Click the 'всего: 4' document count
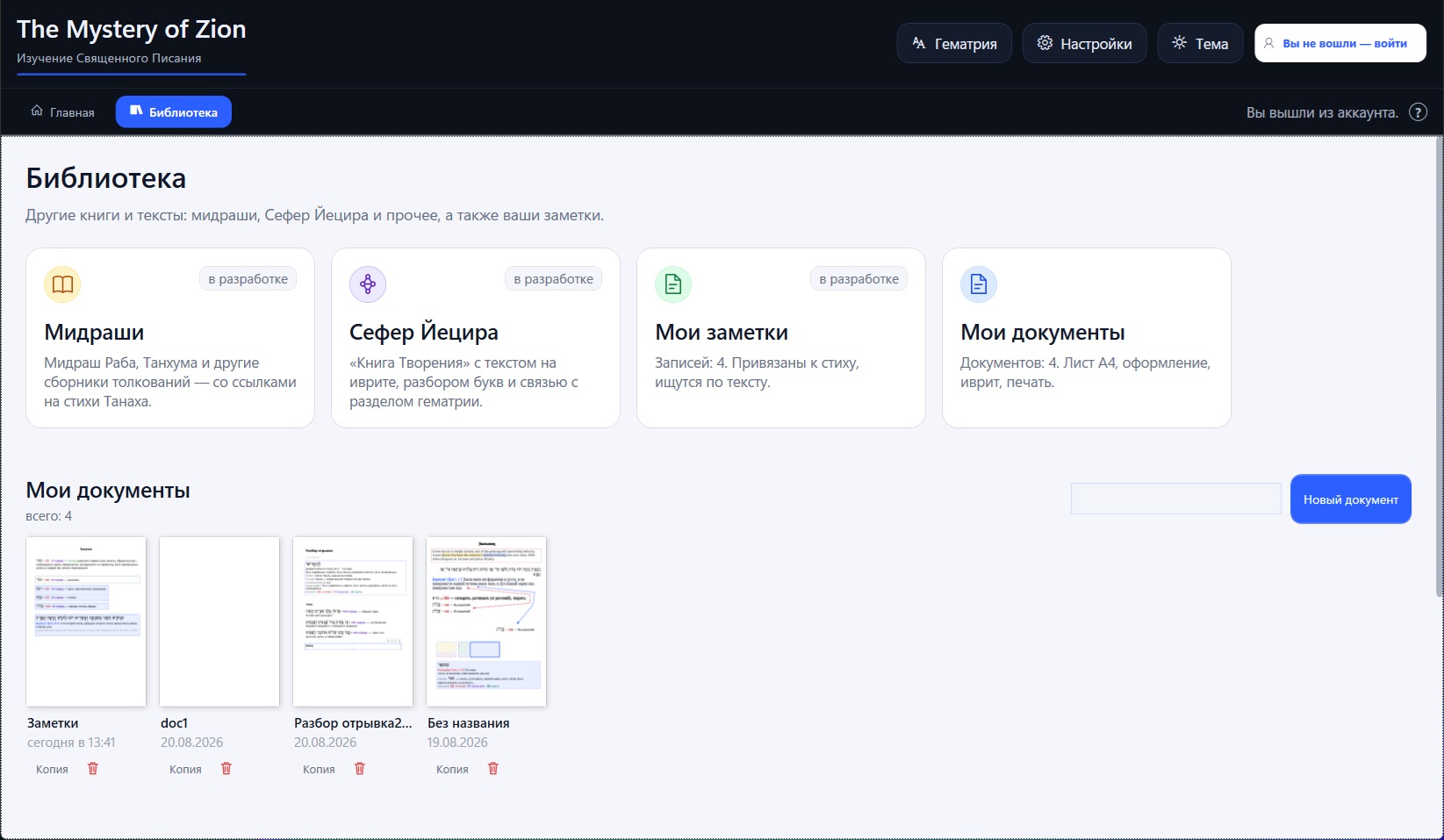 coord(49,516)
